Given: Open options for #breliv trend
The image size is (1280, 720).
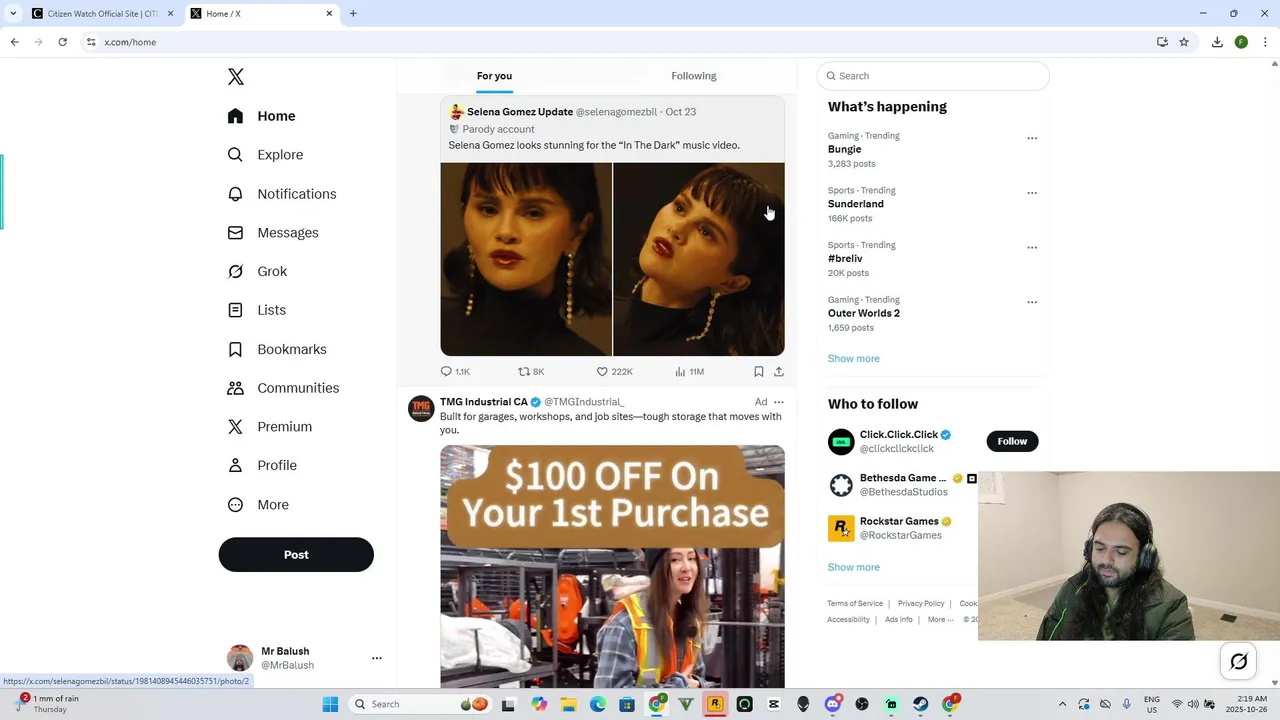Looking at the screenshot, I should pyautogui.click(x=1032, y=247).
